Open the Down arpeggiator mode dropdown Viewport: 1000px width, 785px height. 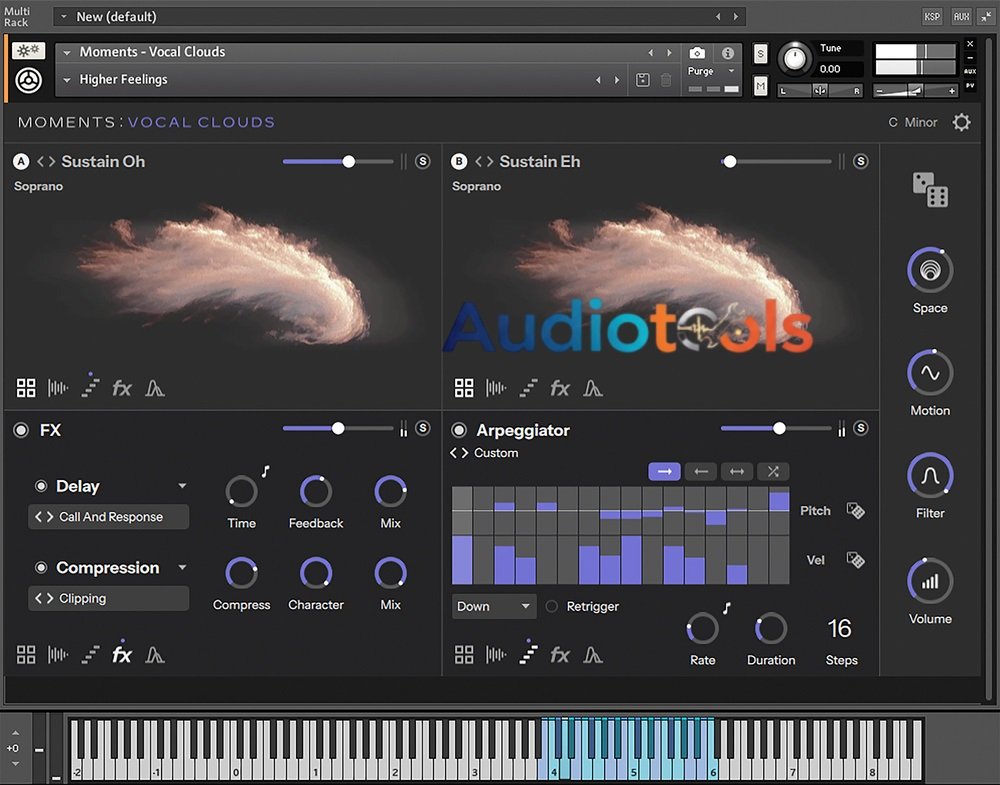pos(493,606)
